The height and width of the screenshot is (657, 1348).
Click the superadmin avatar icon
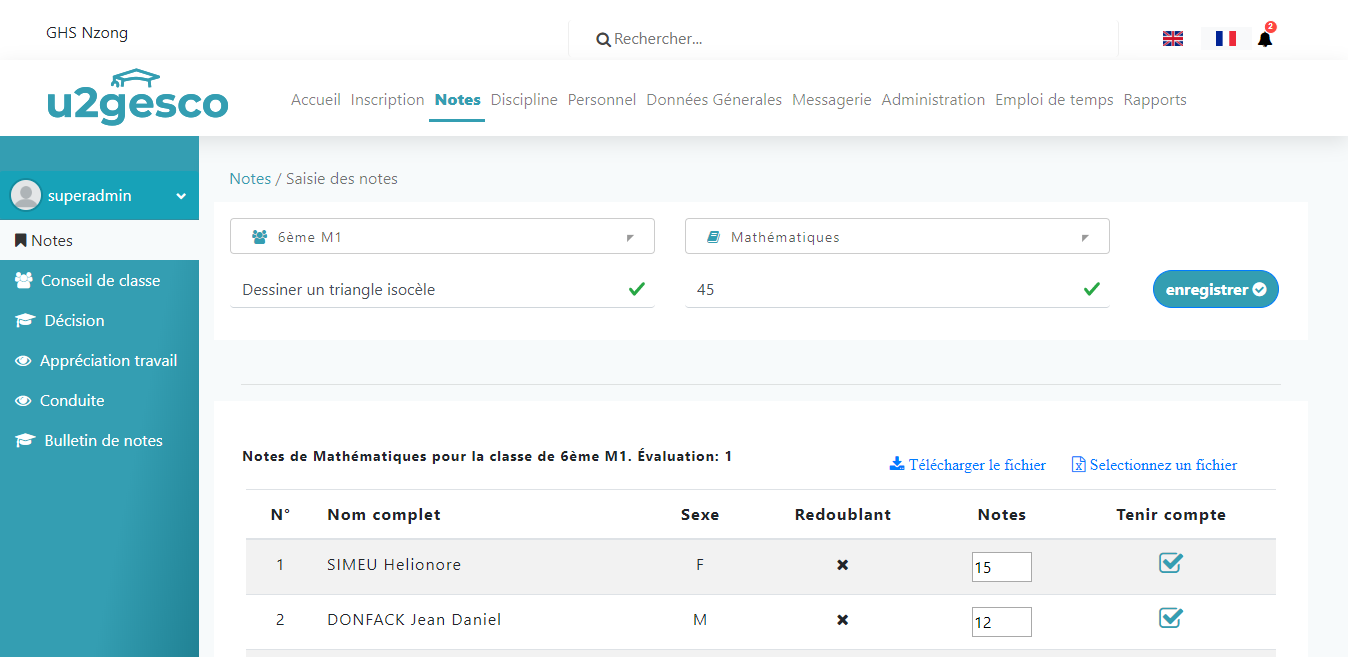26,196
